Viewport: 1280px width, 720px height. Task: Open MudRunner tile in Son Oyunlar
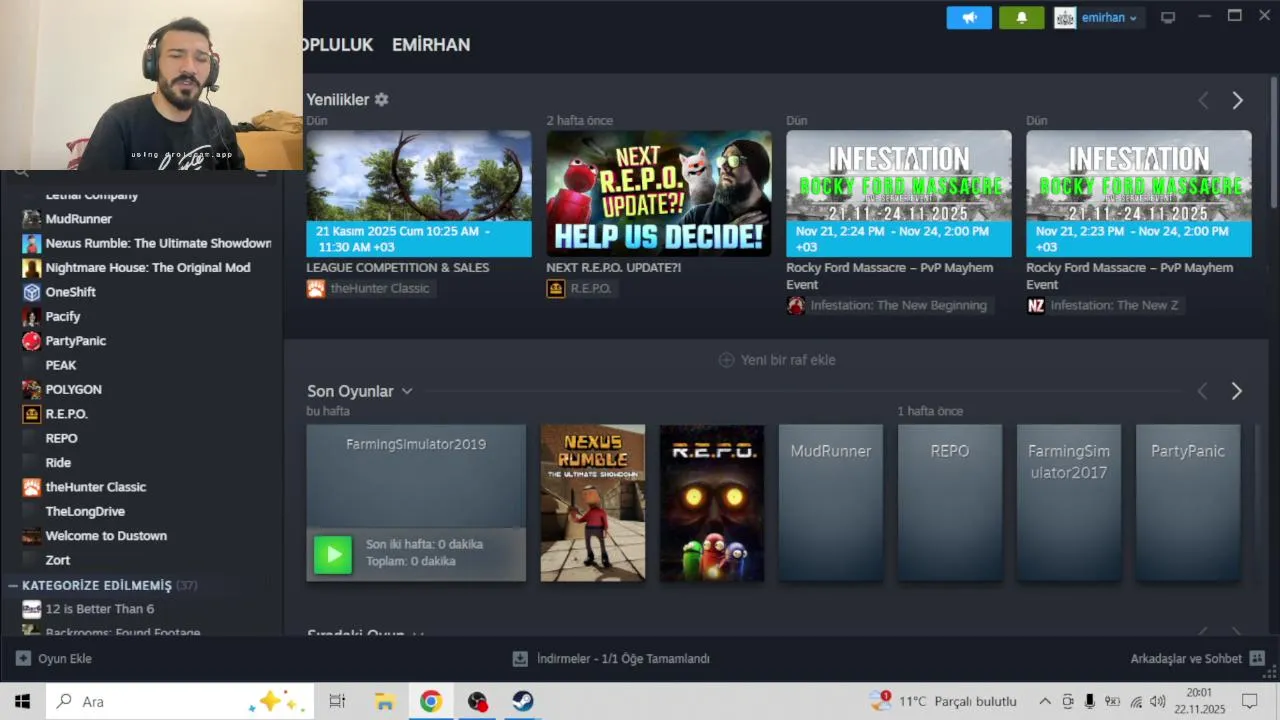[x=831, y=503]
